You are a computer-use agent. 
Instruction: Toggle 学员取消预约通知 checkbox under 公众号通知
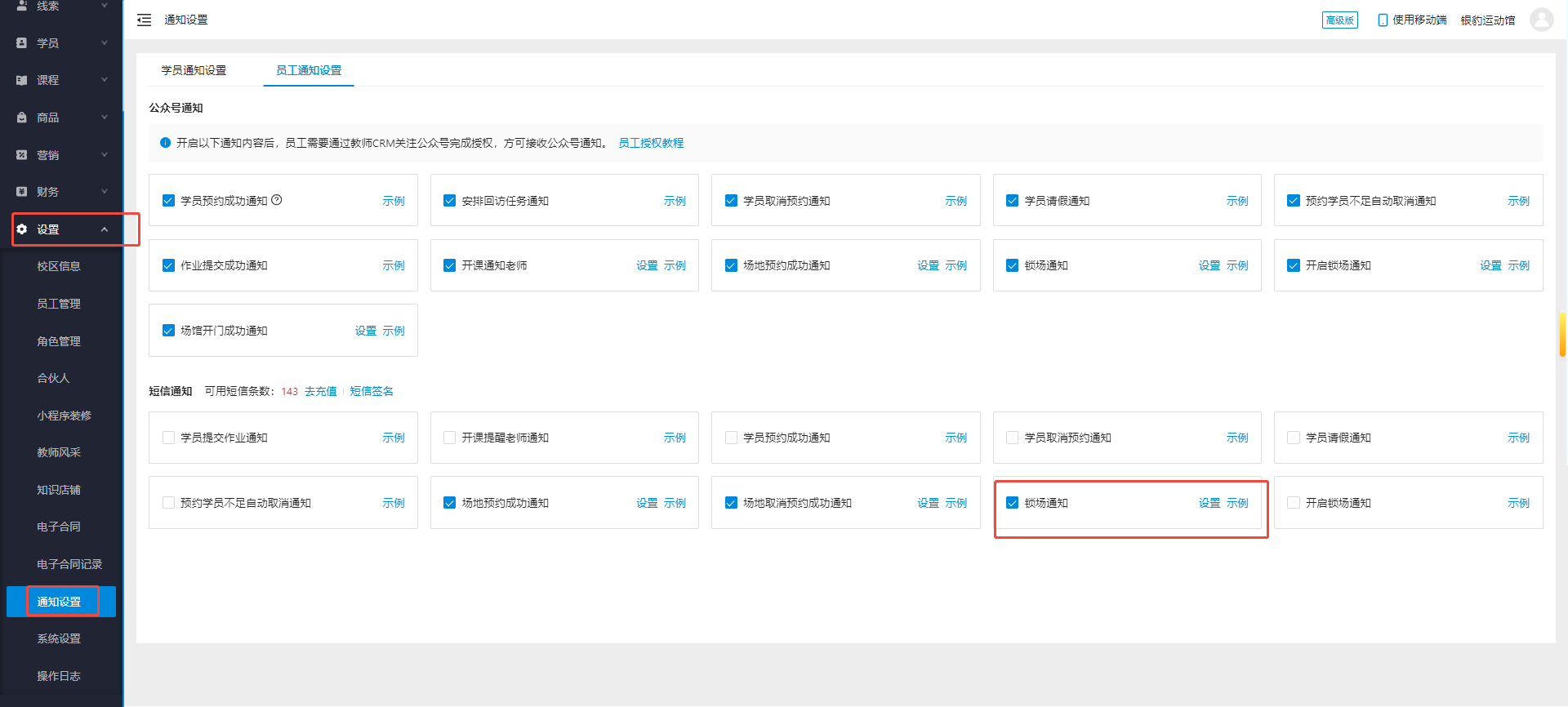[731, 200]
